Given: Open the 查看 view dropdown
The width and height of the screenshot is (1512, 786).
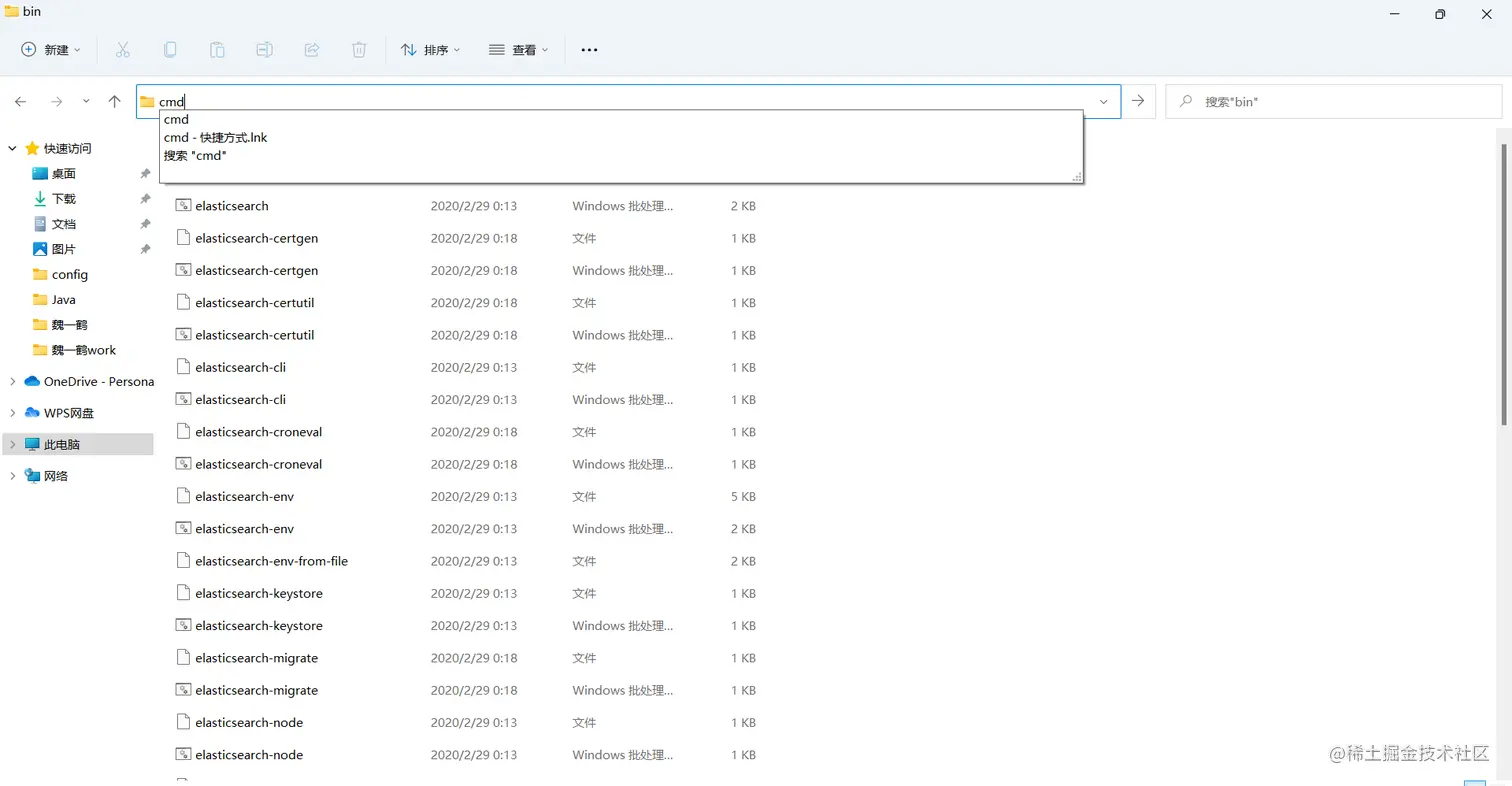Looking at the screenshot, I should (x=518, y=49).
